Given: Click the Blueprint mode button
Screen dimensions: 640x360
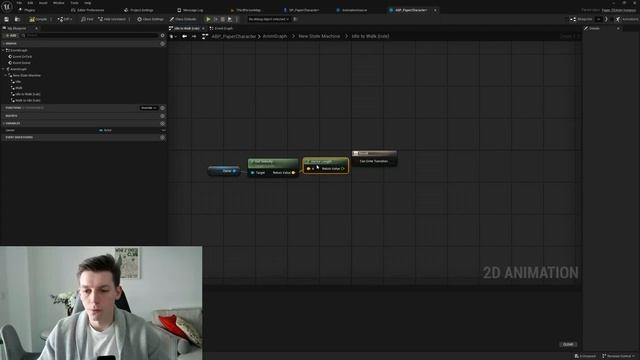Looking at the screenshot, I should [581, 19].
